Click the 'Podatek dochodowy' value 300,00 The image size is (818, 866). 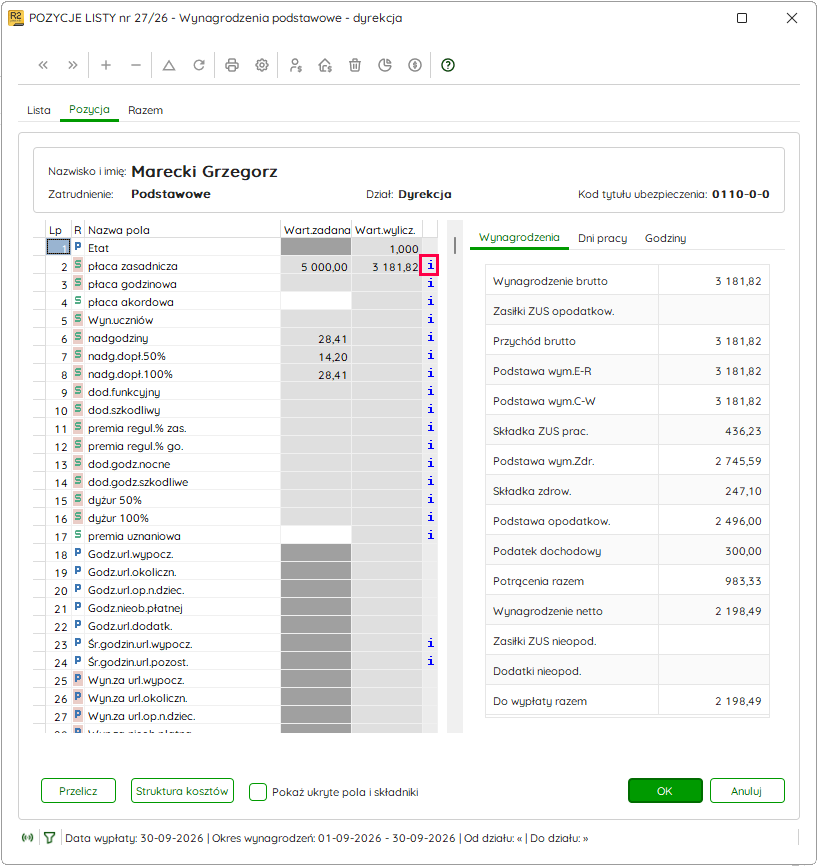click(x=743, y=551)
